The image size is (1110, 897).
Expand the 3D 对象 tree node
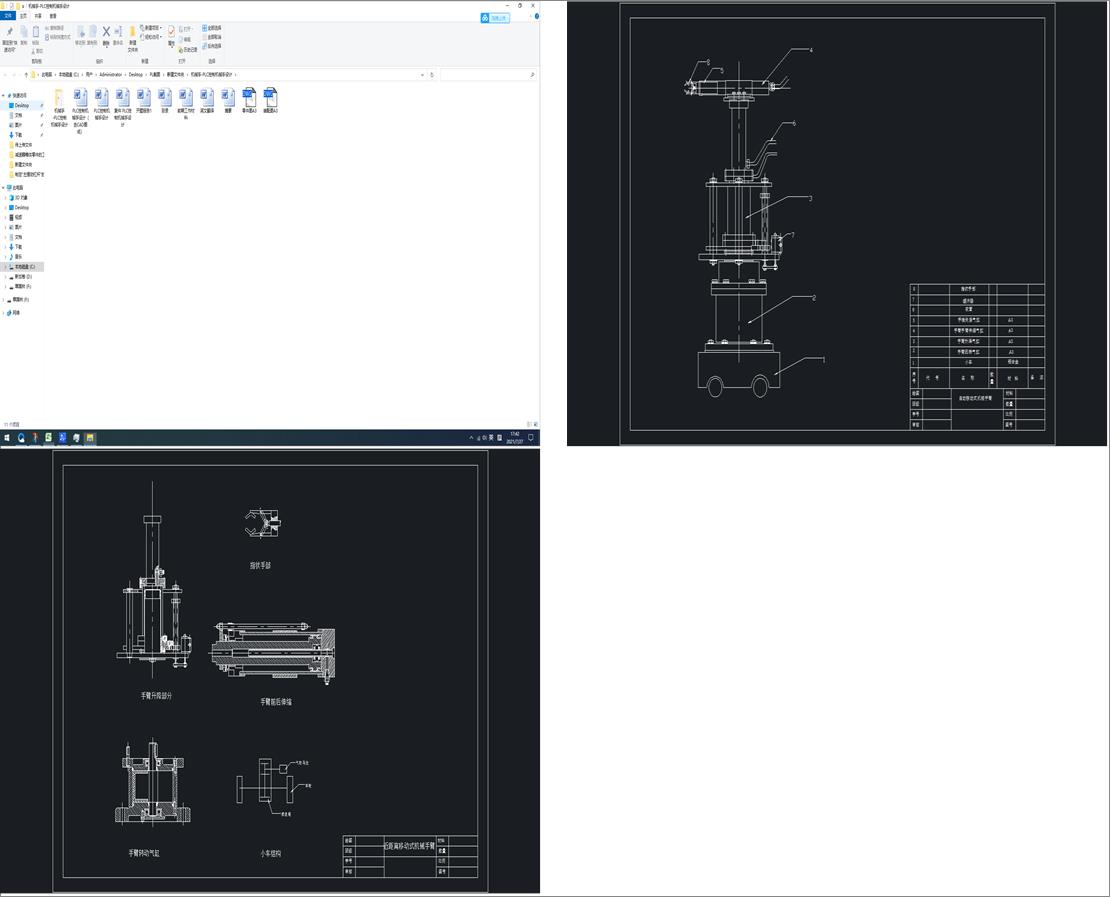click(6, 198)
